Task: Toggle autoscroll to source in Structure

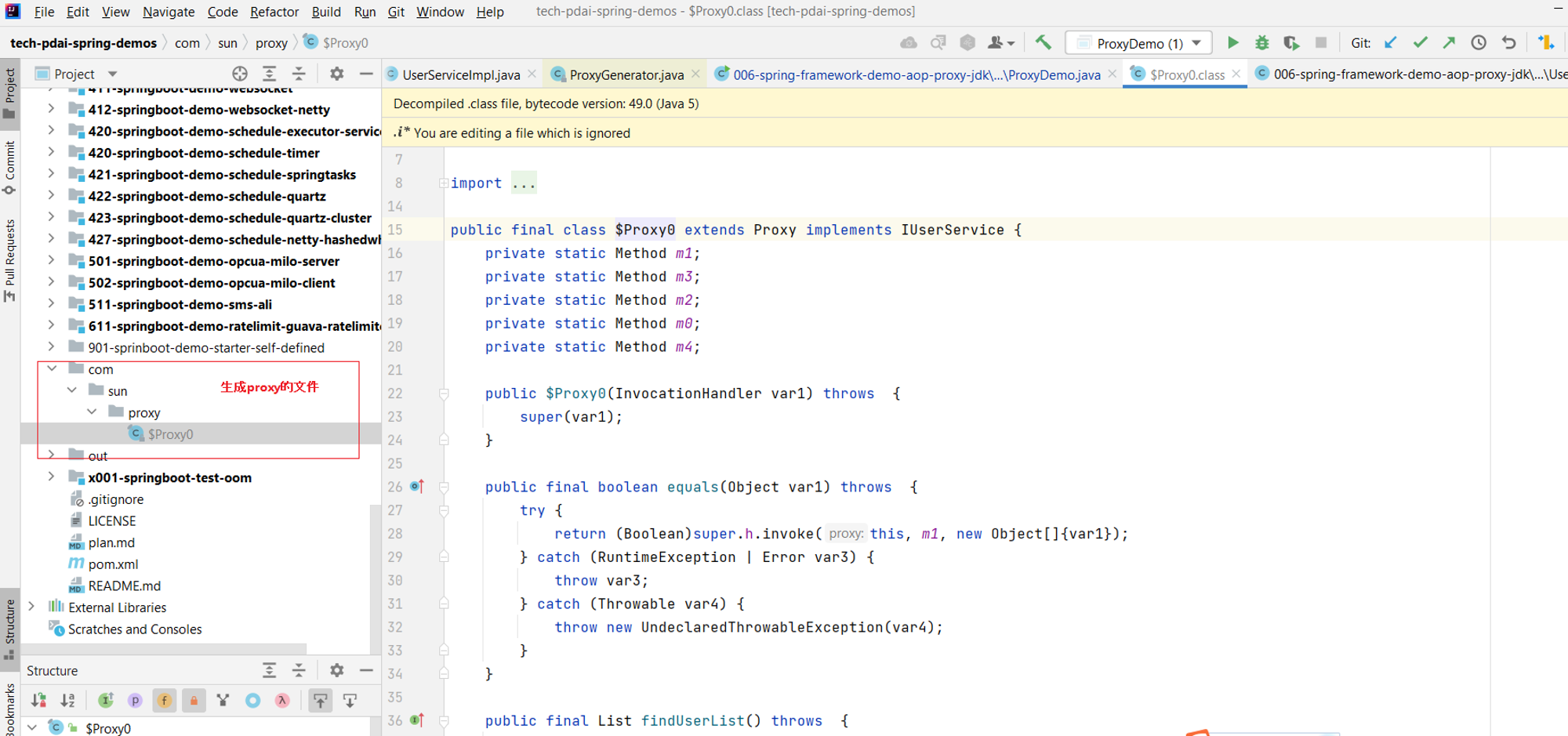Action: coord(321,700)
